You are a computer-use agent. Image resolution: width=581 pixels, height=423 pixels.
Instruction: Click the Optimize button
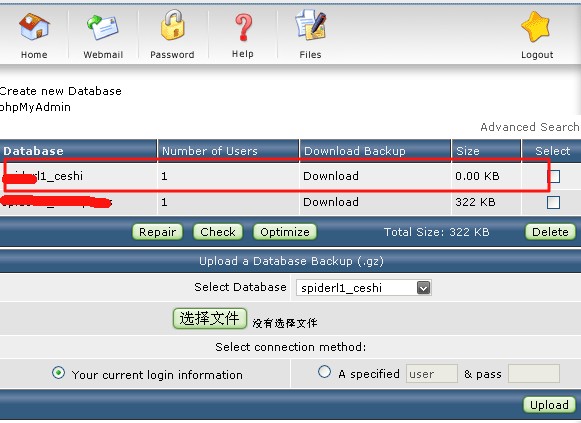(285, 232)
